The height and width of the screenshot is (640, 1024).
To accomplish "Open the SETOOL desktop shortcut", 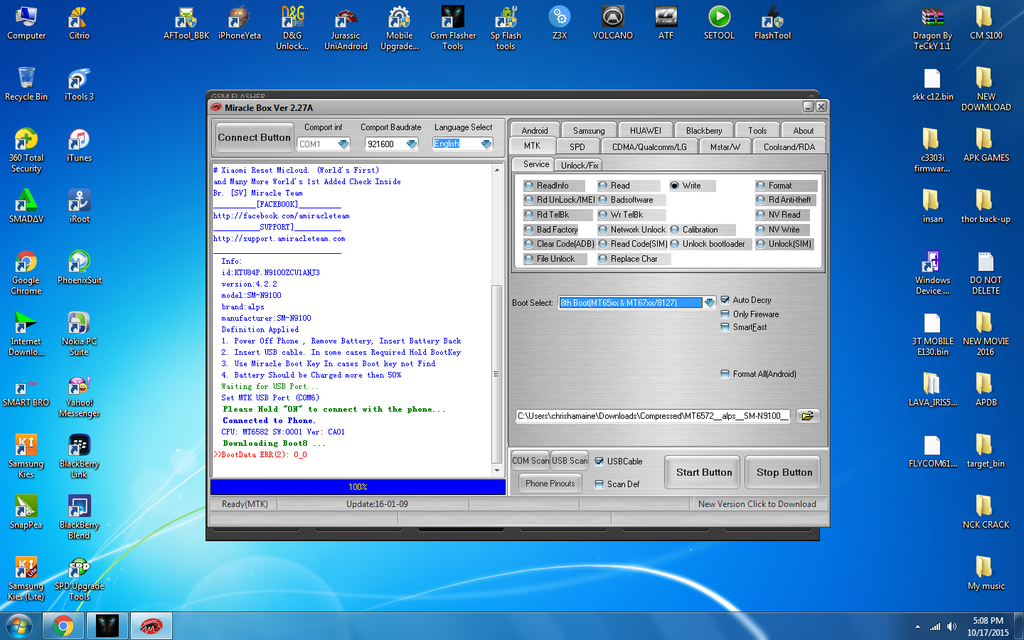I will (x=719, y=24).
